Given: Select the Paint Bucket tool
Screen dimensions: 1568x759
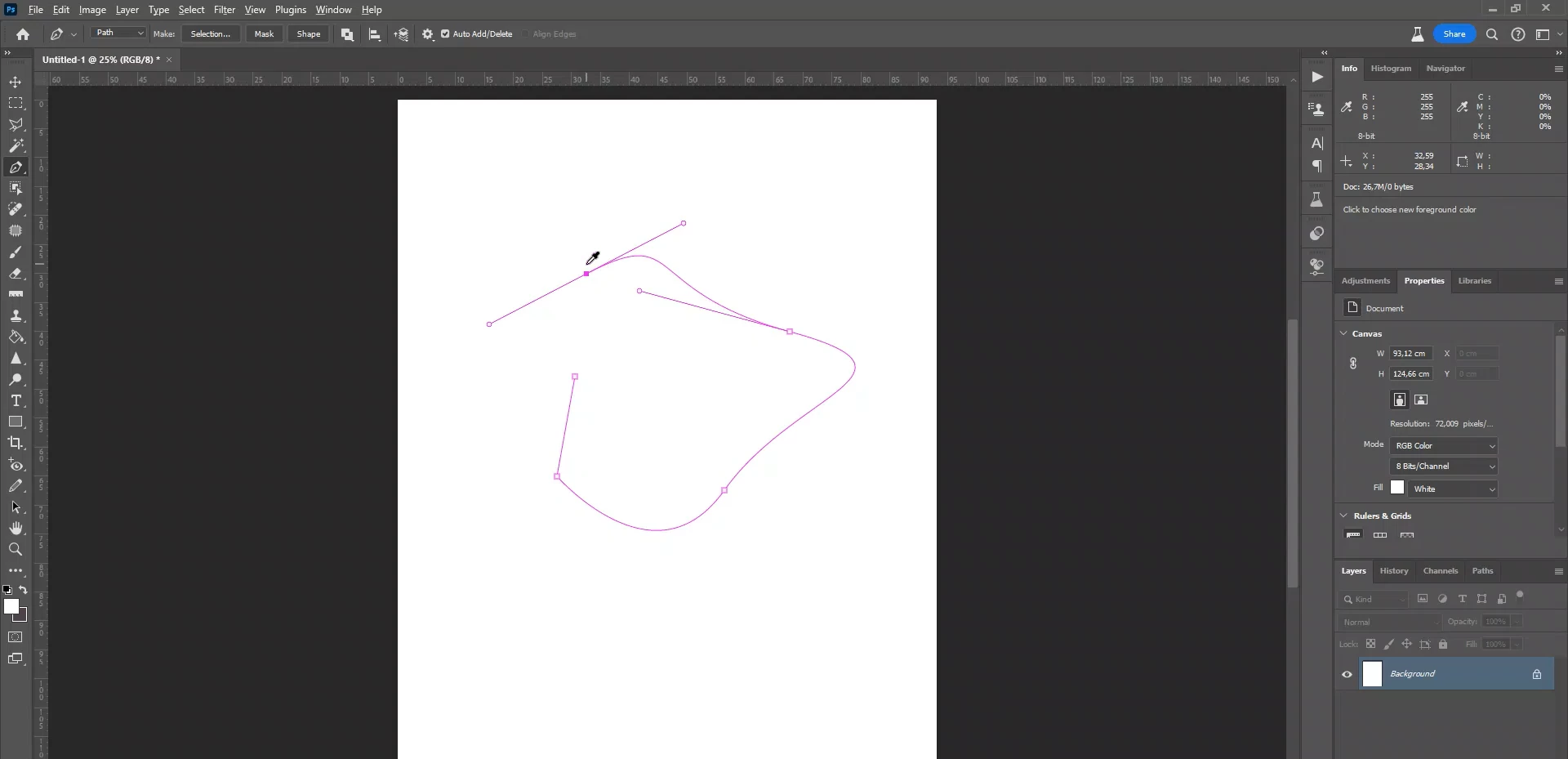Looking at the screenshot, I should [16, 337].
